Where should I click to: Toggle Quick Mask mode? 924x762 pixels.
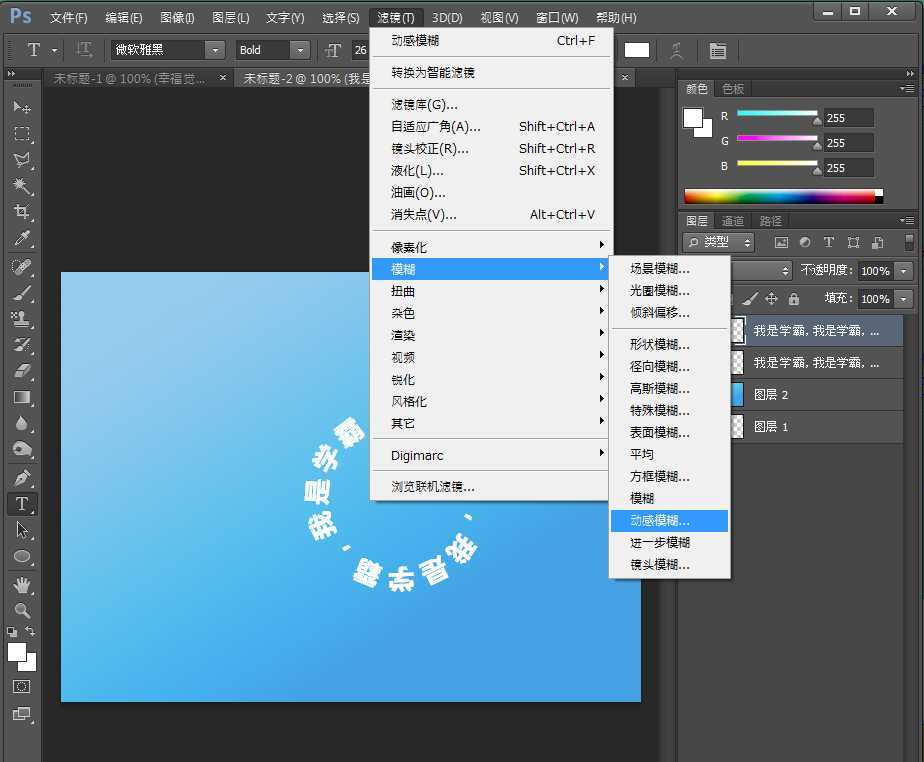tap(21, 687)
